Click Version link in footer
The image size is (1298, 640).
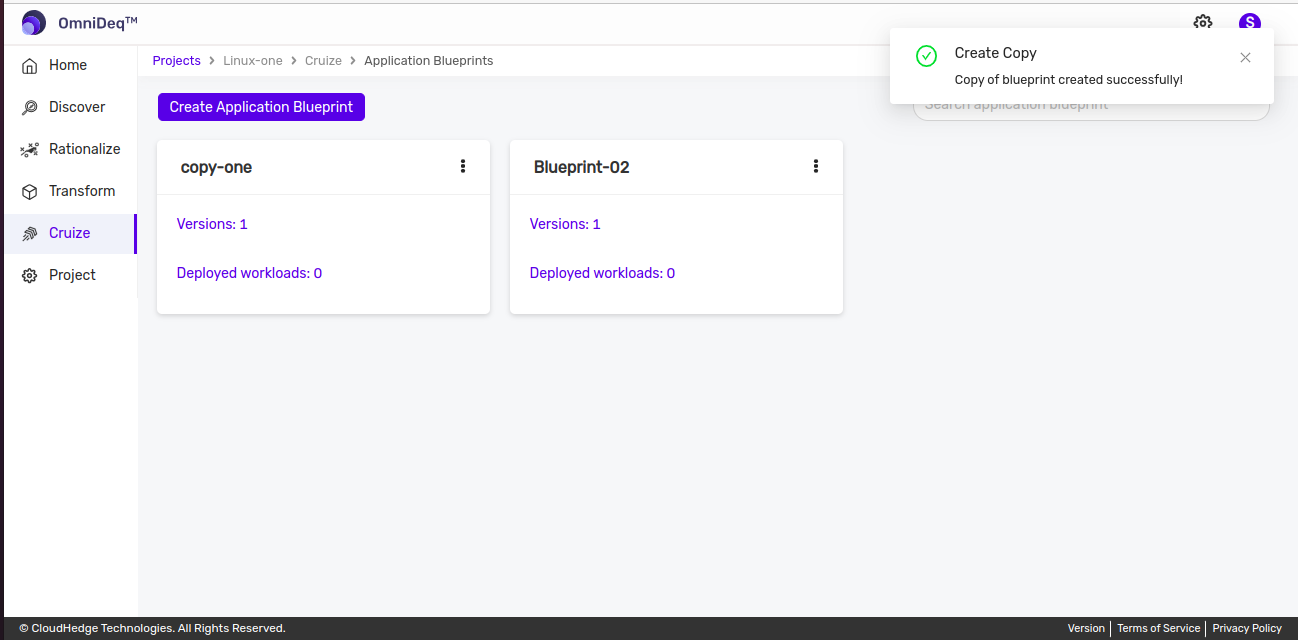click(1086, 628)
